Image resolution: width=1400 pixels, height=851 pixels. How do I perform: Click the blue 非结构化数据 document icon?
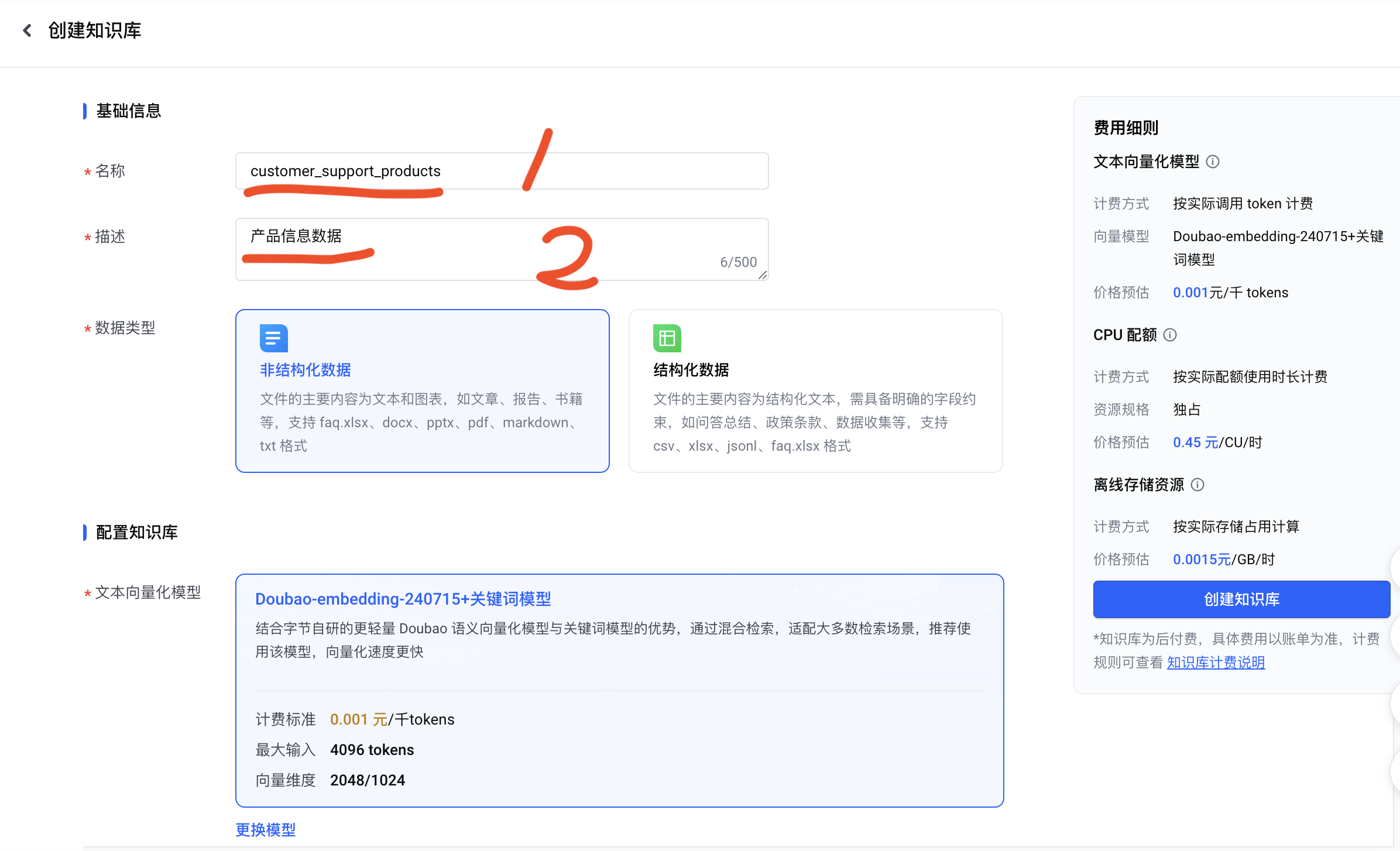273,338
